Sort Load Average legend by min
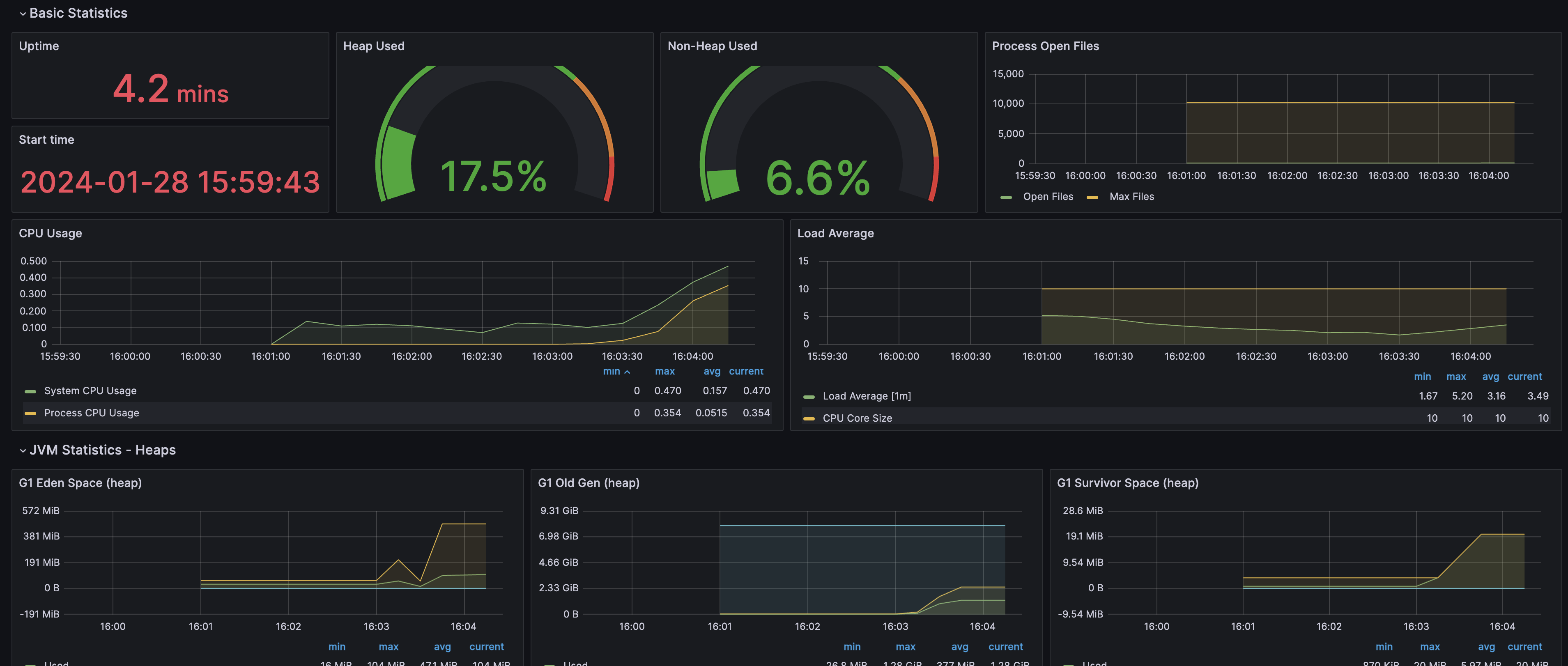 point(1422,377)
